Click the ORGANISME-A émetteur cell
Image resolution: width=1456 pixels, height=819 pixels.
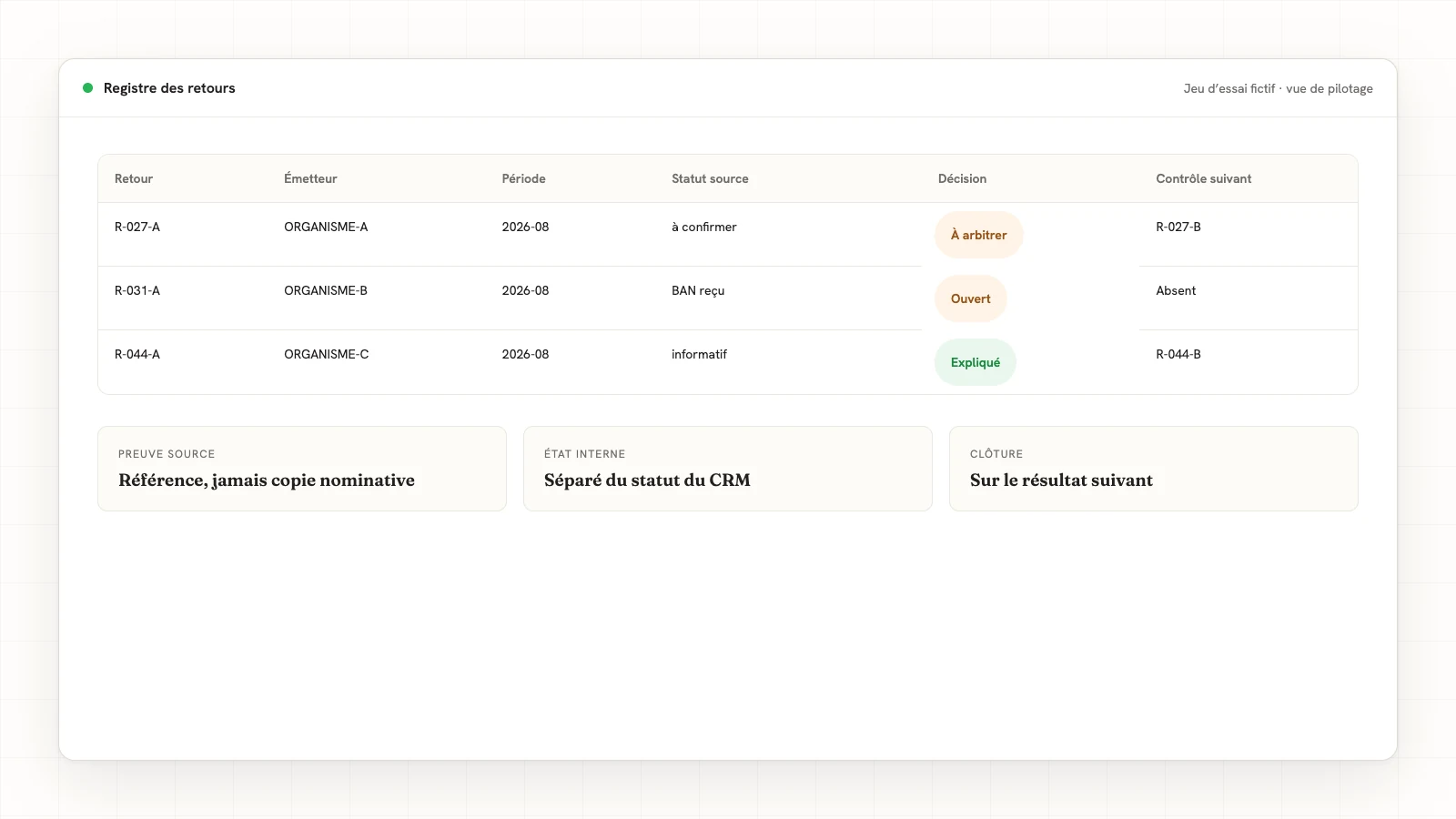(326, 227)
